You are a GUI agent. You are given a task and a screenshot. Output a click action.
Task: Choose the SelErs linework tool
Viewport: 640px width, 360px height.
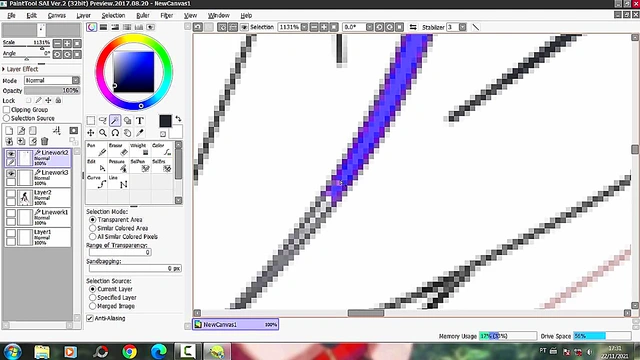tap(162, 166)
